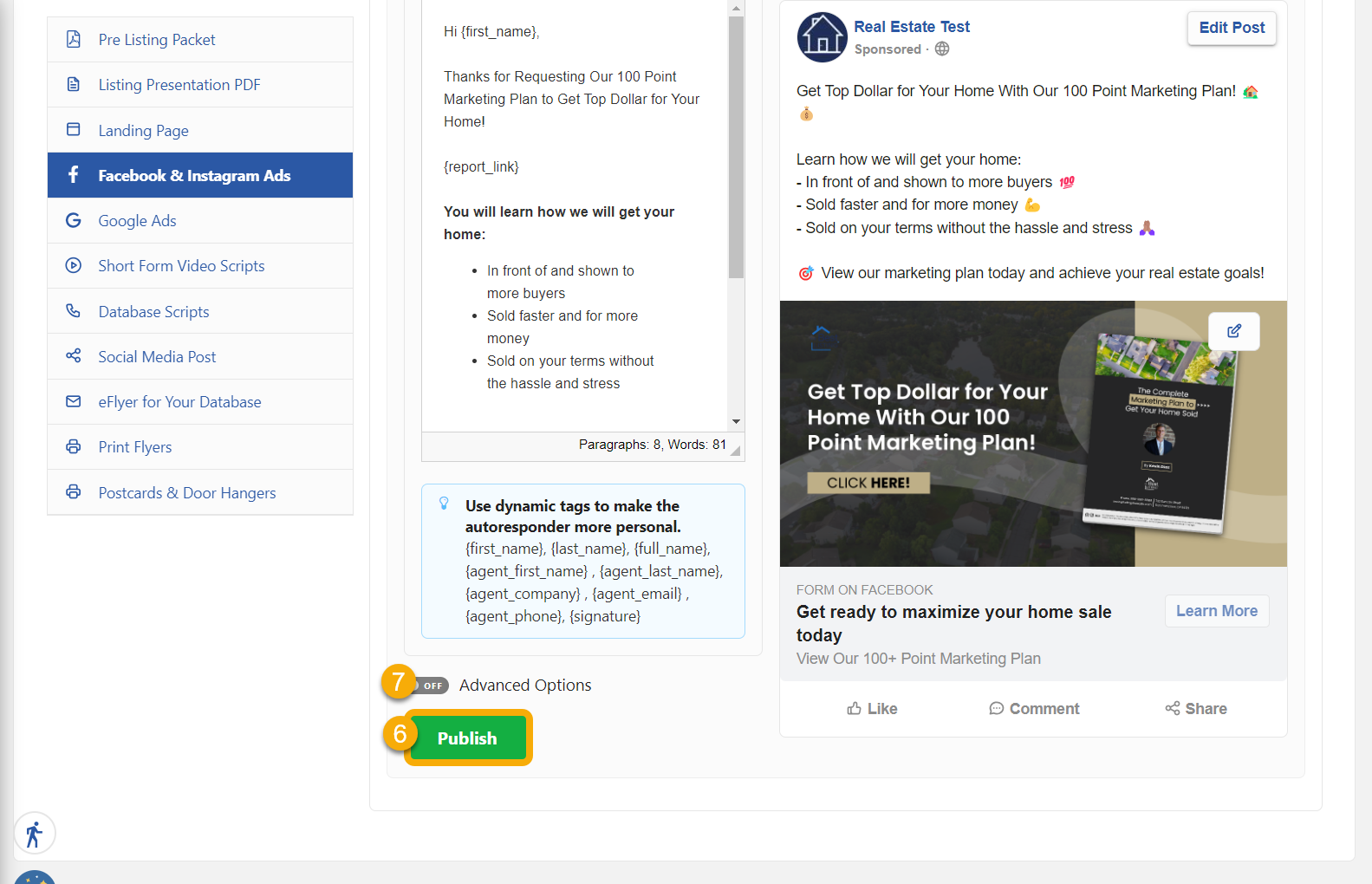This screenshot has width=1372, height=884.
Task: Click the Facebook logo icon in sidebar
Action: (x=74, y=174)
